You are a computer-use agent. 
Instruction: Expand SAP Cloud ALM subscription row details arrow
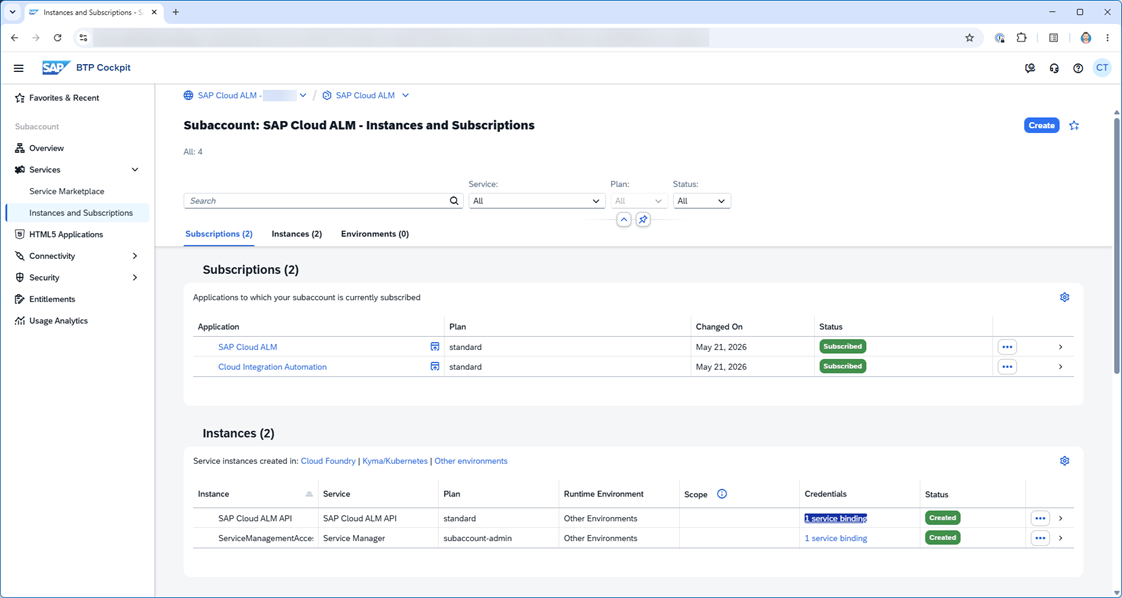1060,347
